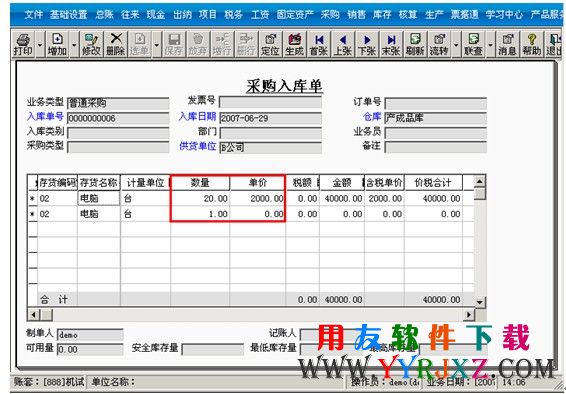
Task: Click the 刷新 (Refresh) toolbar icon
Action: click(415, 44)
